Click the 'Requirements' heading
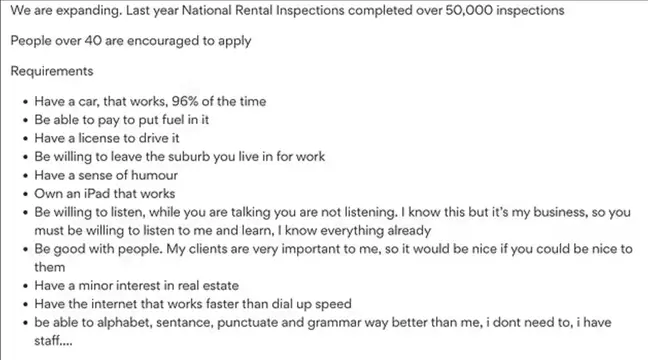 pyautogui.click(x=52, y=71)
